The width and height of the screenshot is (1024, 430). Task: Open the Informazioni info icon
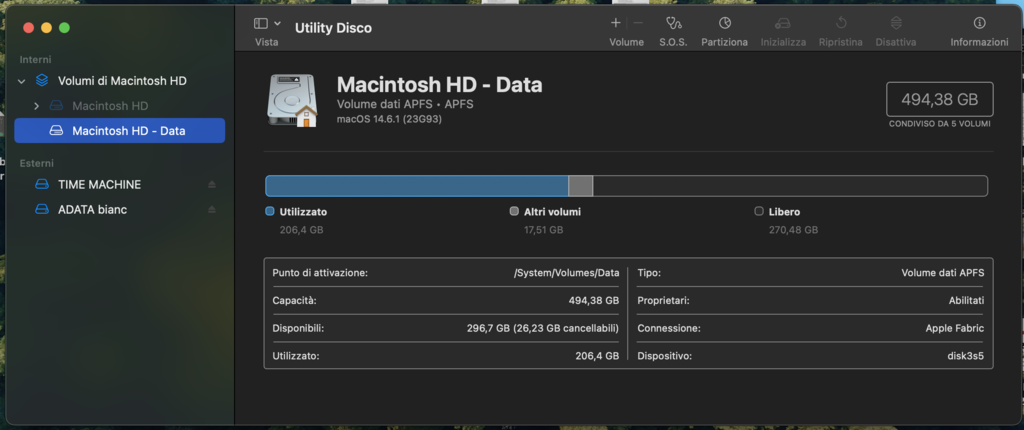[979, 23]
